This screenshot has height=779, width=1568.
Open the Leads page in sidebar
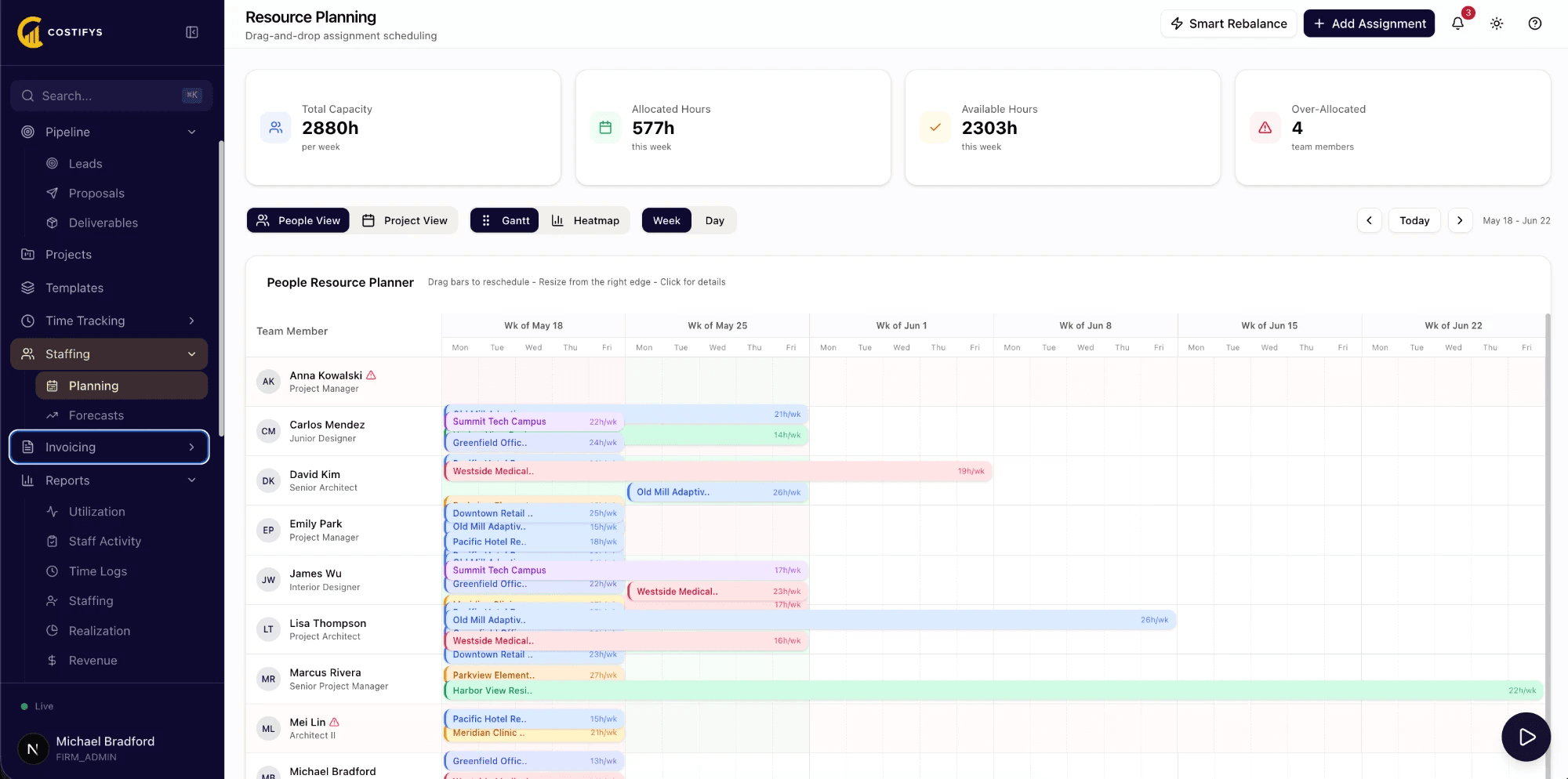85,164
